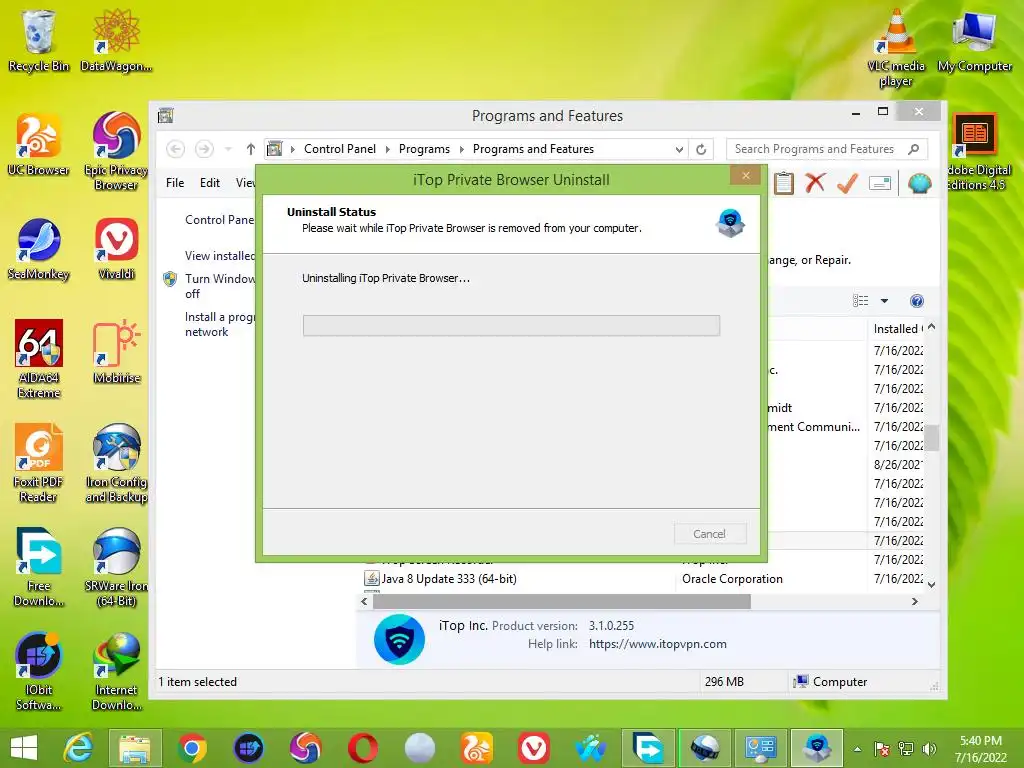Click Oracle Corporation publisher cell
Screen dimensions: 1024x768
pyautogui.click(x=732, y=579)
